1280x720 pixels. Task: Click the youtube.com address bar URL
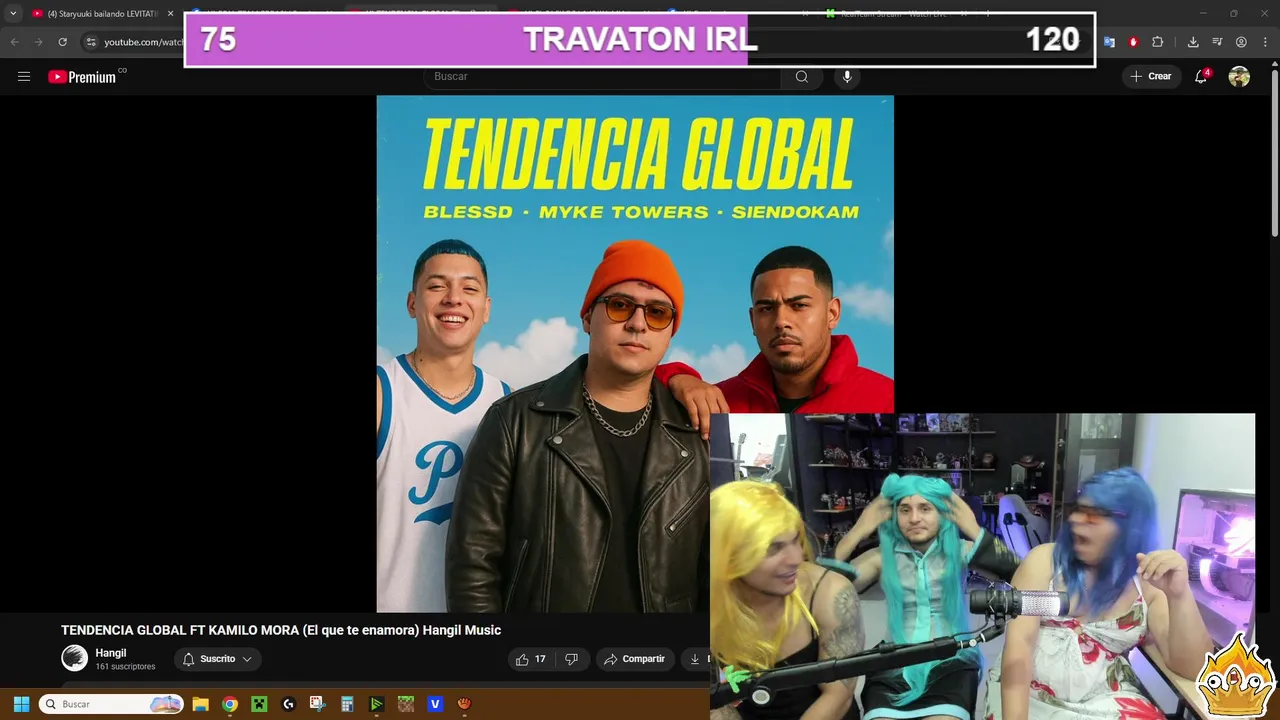click(143, 42)
